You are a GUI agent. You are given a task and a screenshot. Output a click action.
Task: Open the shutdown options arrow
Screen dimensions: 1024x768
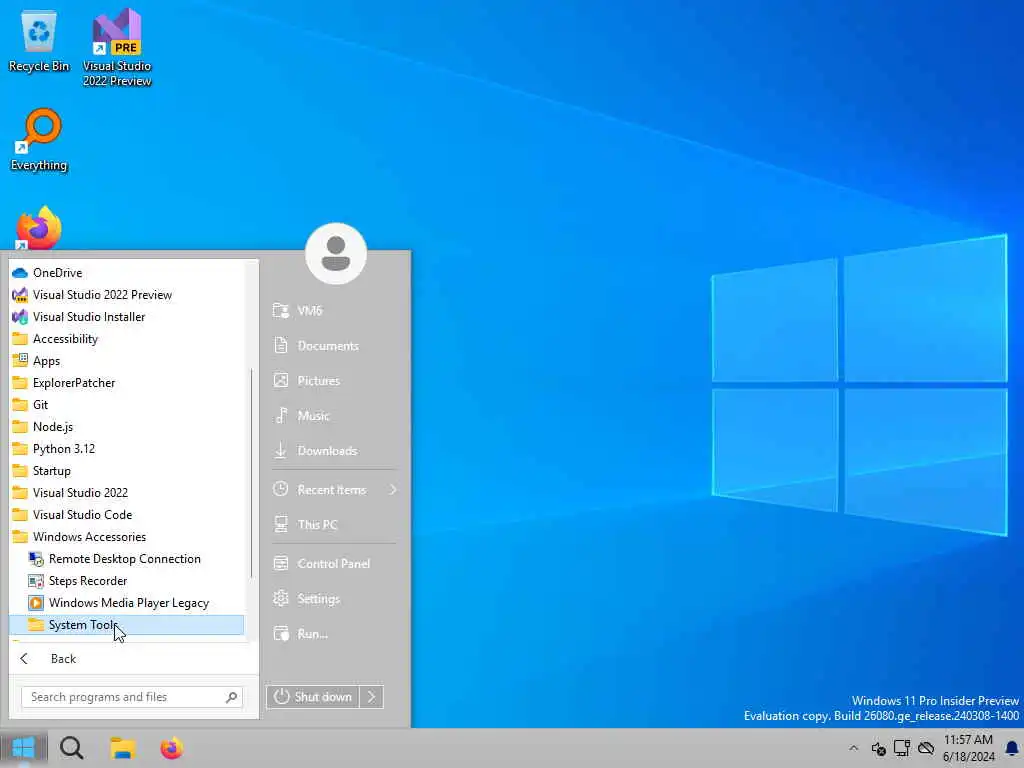click(372, 697)
